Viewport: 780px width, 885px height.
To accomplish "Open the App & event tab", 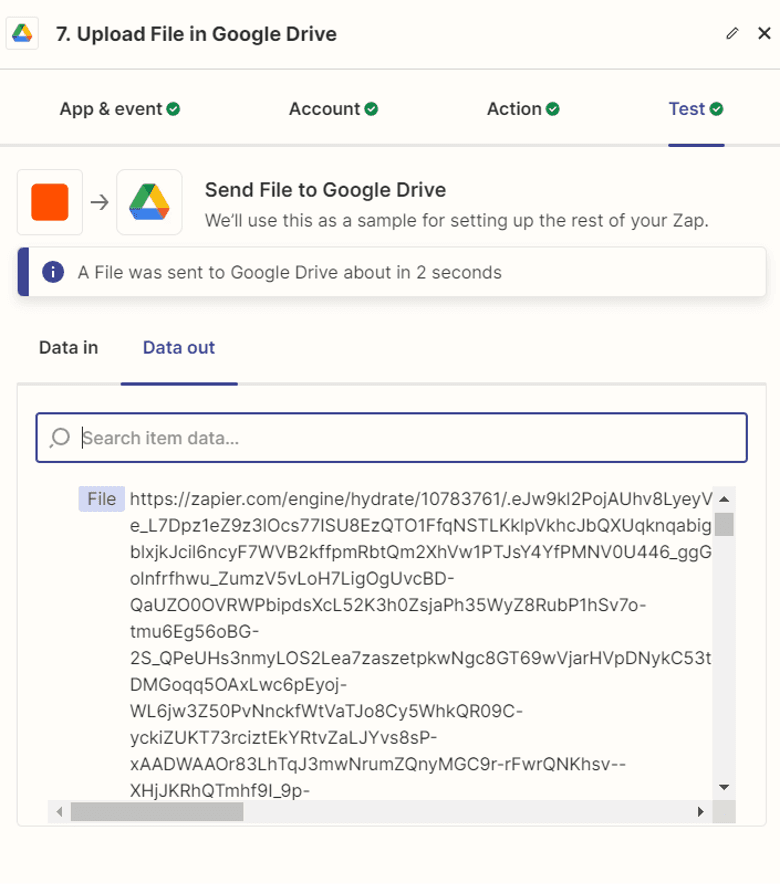I will [120, 108].
